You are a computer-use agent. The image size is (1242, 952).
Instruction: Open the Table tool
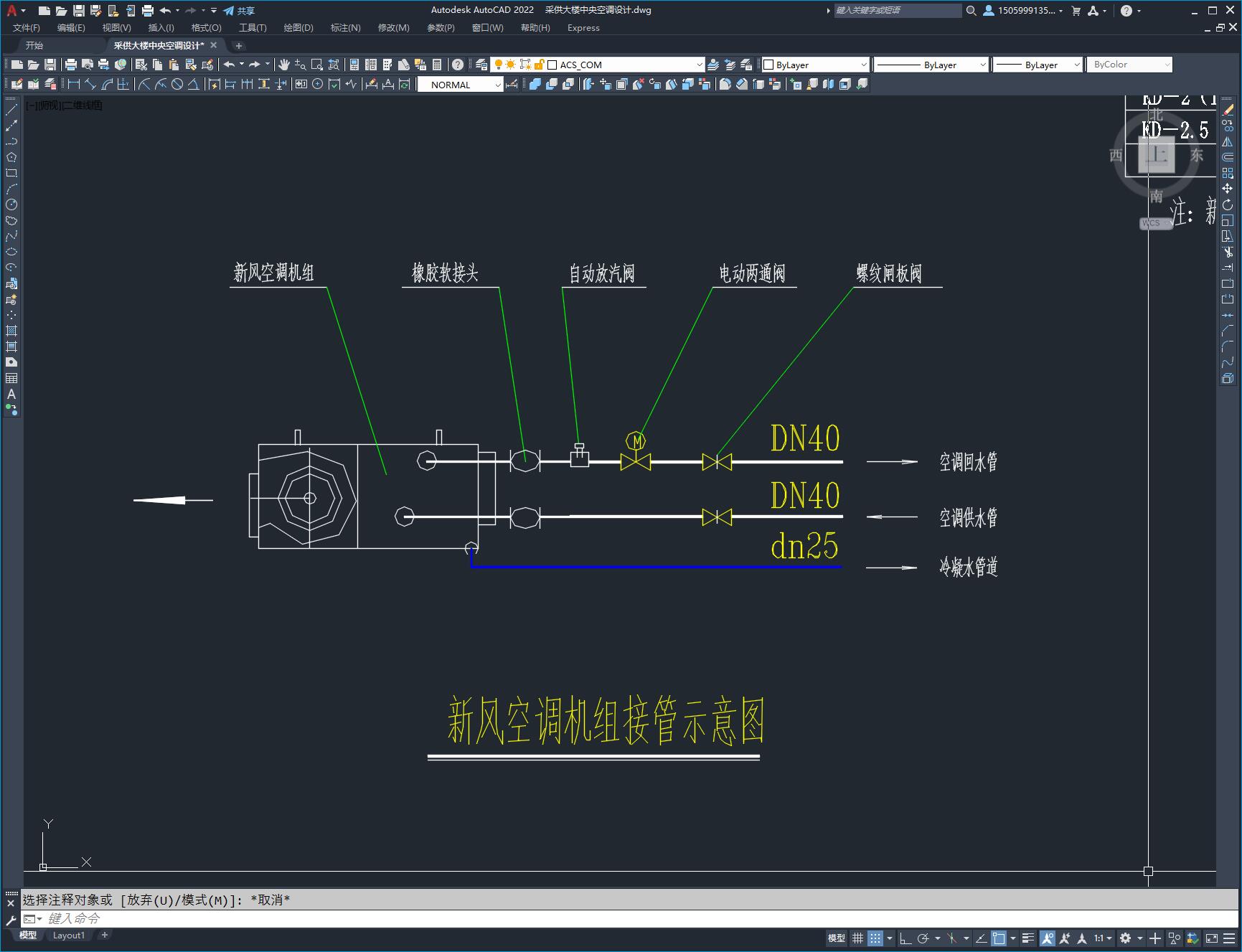(11, 378)
